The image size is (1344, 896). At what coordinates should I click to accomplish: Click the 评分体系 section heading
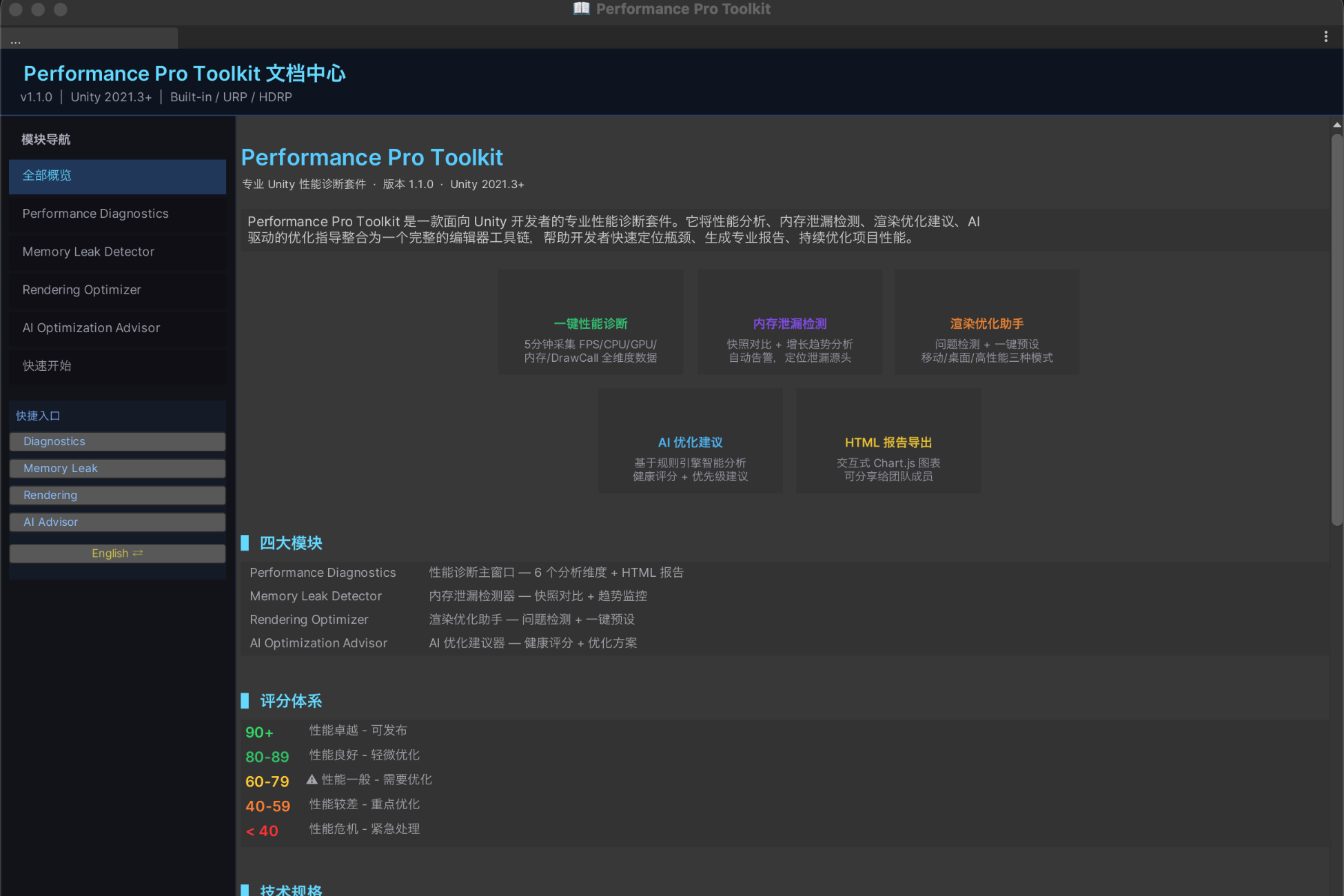(x=291, y=701)
